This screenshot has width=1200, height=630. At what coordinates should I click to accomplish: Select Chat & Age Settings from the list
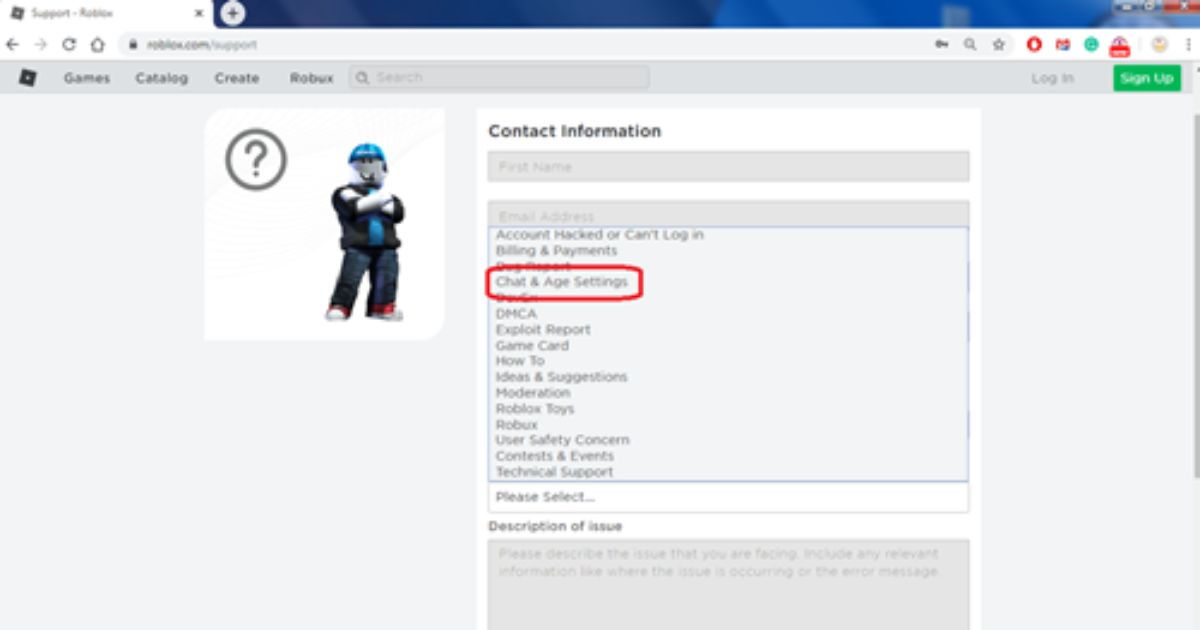pos(562,282)
